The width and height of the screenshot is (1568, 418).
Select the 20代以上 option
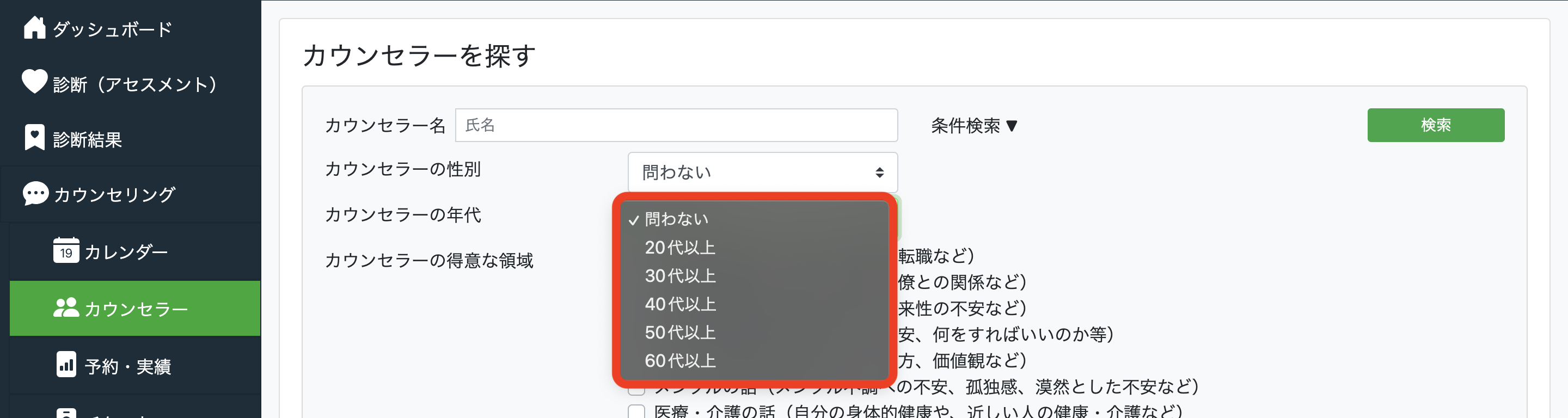755,248
